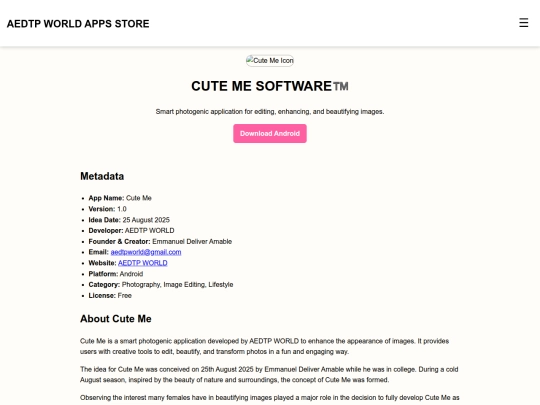Click the 'Developer: AEDTP WORLD' entry
The image size is (540, 405).
tap(131, 230)
